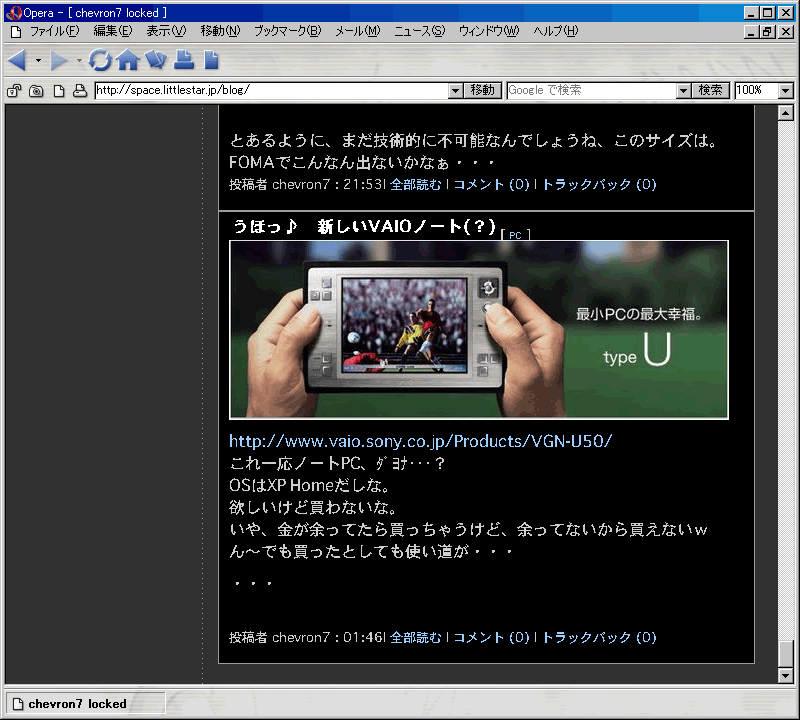Viewport: 800px width, 720px height.
Task: Click the vertical scrollbar up arrow
Action: [786, 113]
